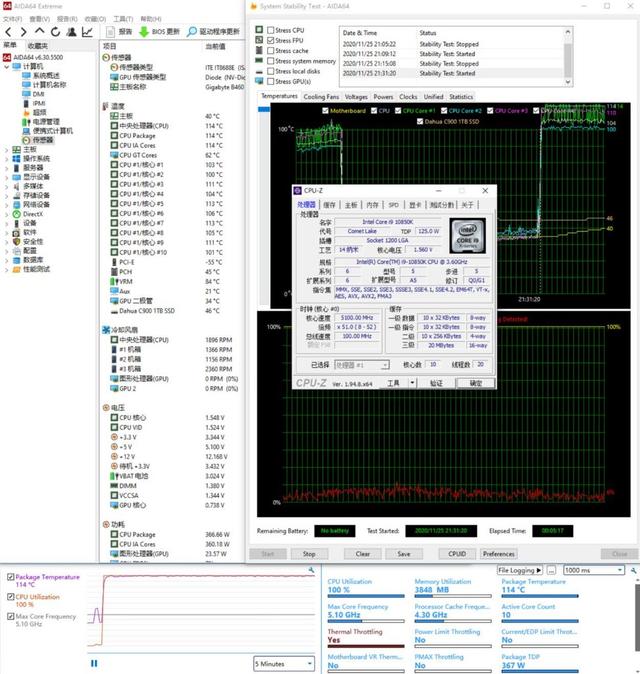Viewport: 640px width, 674px height.
Task: Select 电源管理 power management entry
Action: pos(41,122)
